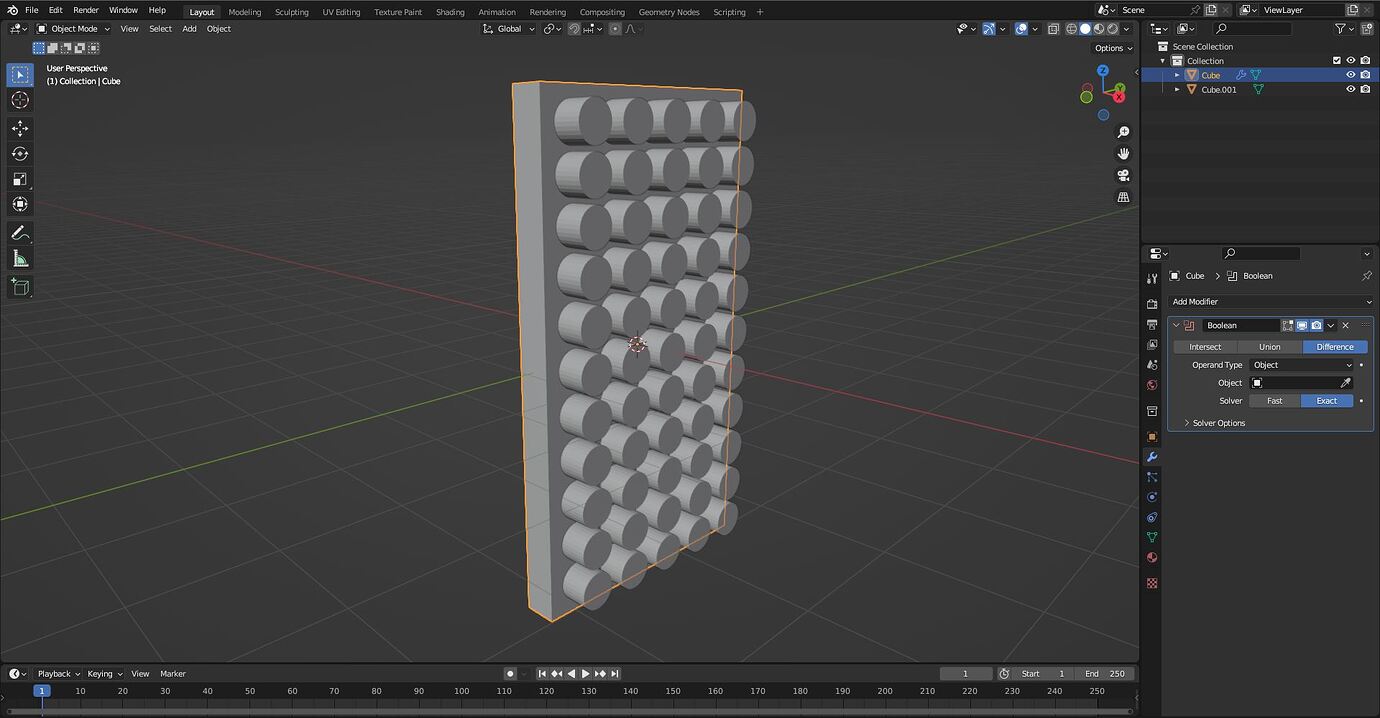Viewport: 1380px width, 718px height.
Task: Open the Scene properties tab
Action: (1152, 365)
